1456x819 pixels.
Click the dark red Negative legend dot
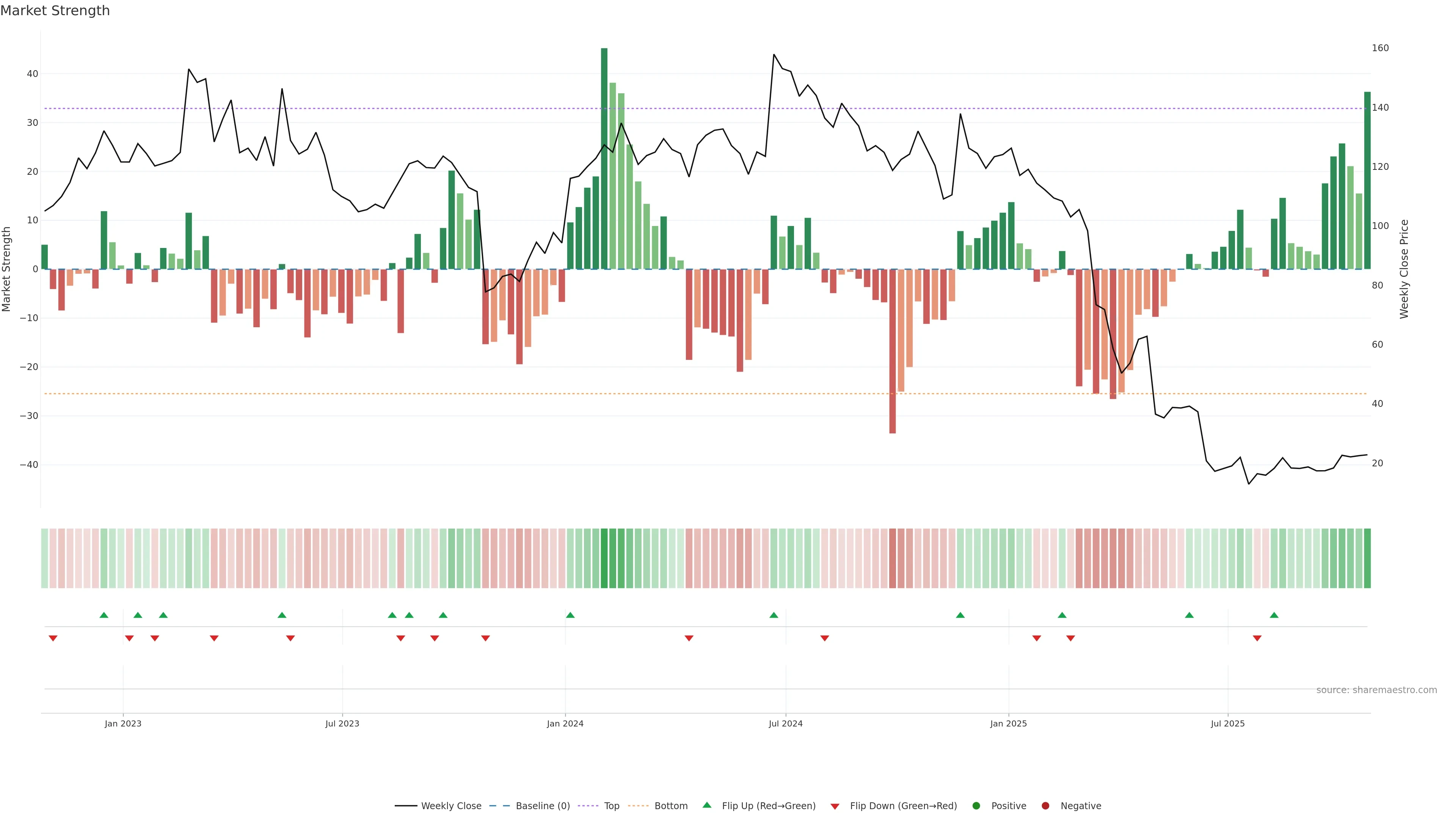(1045, 806)
